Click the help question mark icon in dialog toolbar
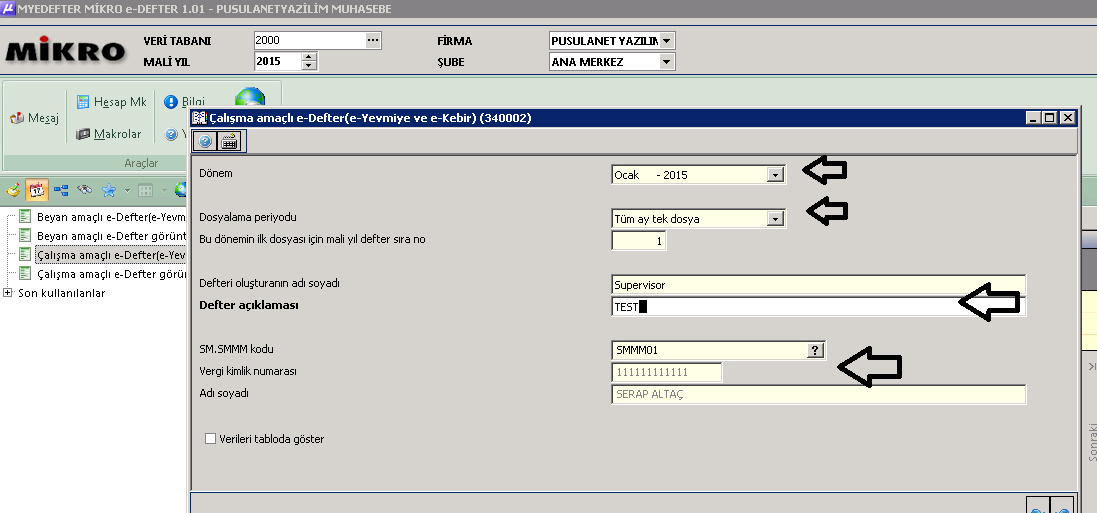This screenshot has width=1097, height=513. [205, 141]
